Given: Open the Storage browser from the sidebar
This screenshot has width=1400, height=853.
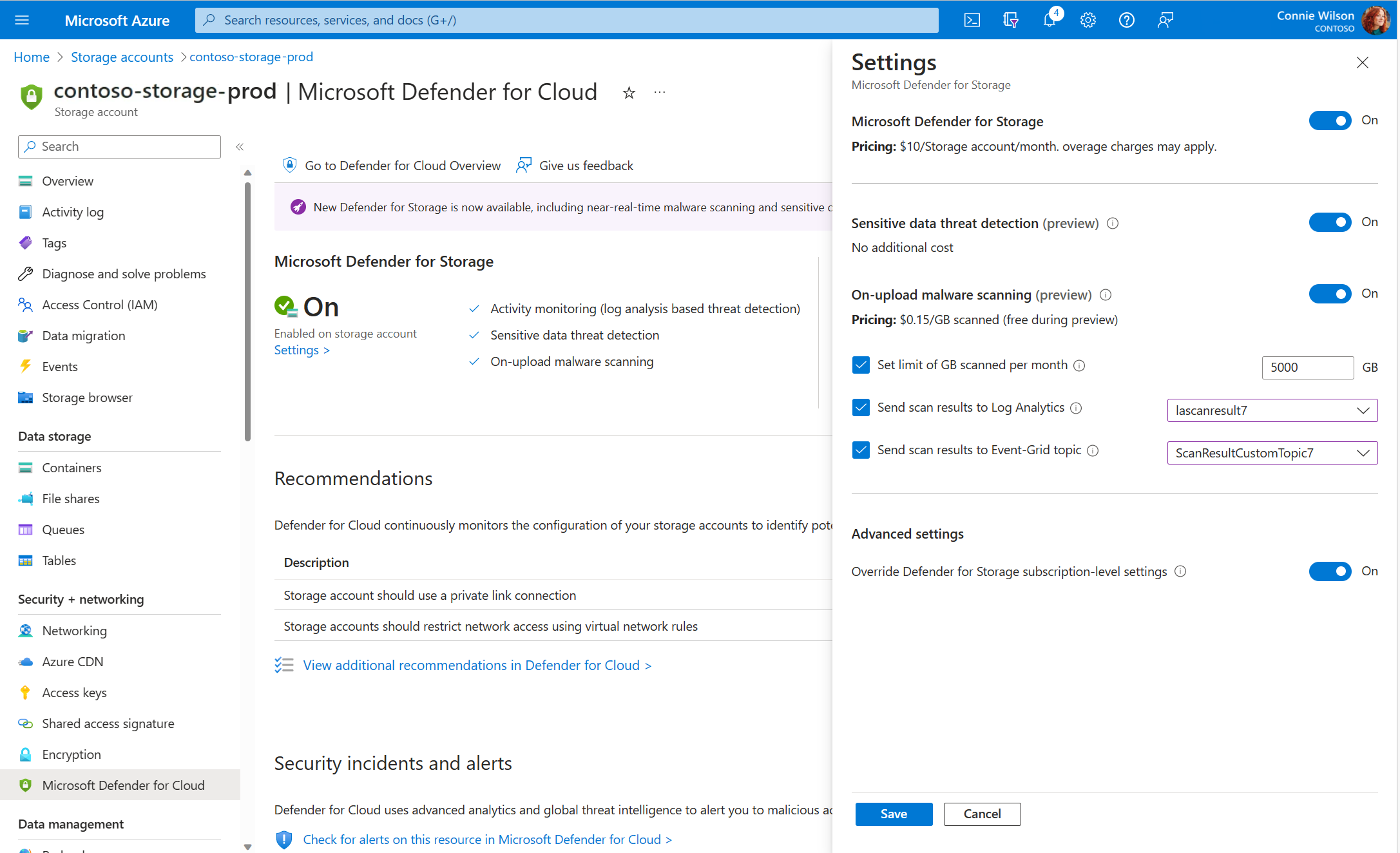Looking at the screenshot, I should point(87,397).
